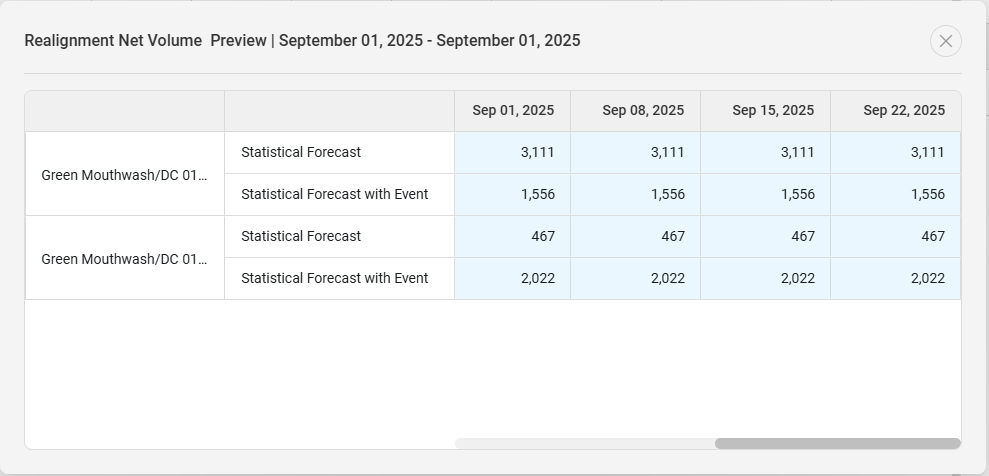The height and width of the screenshot is (476, 989).
Task: Select the 2,022 cell under Sep 22, 2025
Action: [927, 279]
